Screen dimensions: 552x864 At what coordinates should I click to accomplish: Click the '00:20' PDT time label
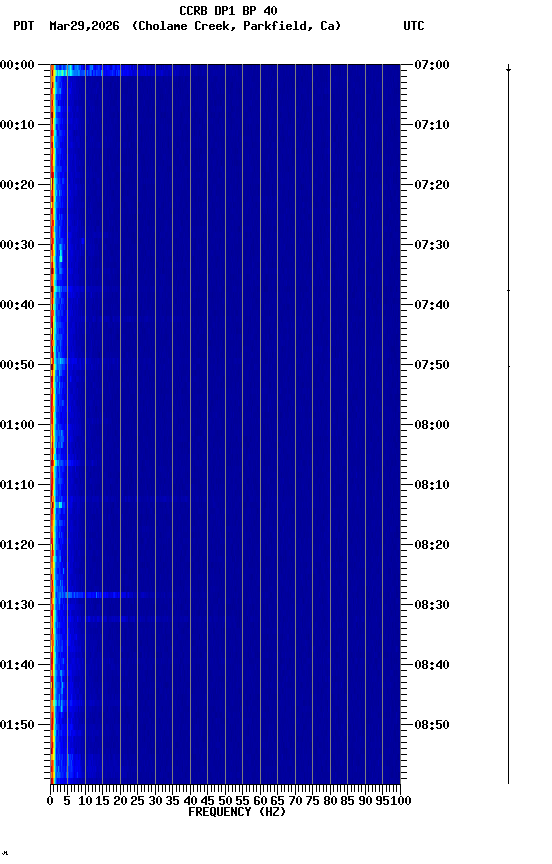(17, 185)
